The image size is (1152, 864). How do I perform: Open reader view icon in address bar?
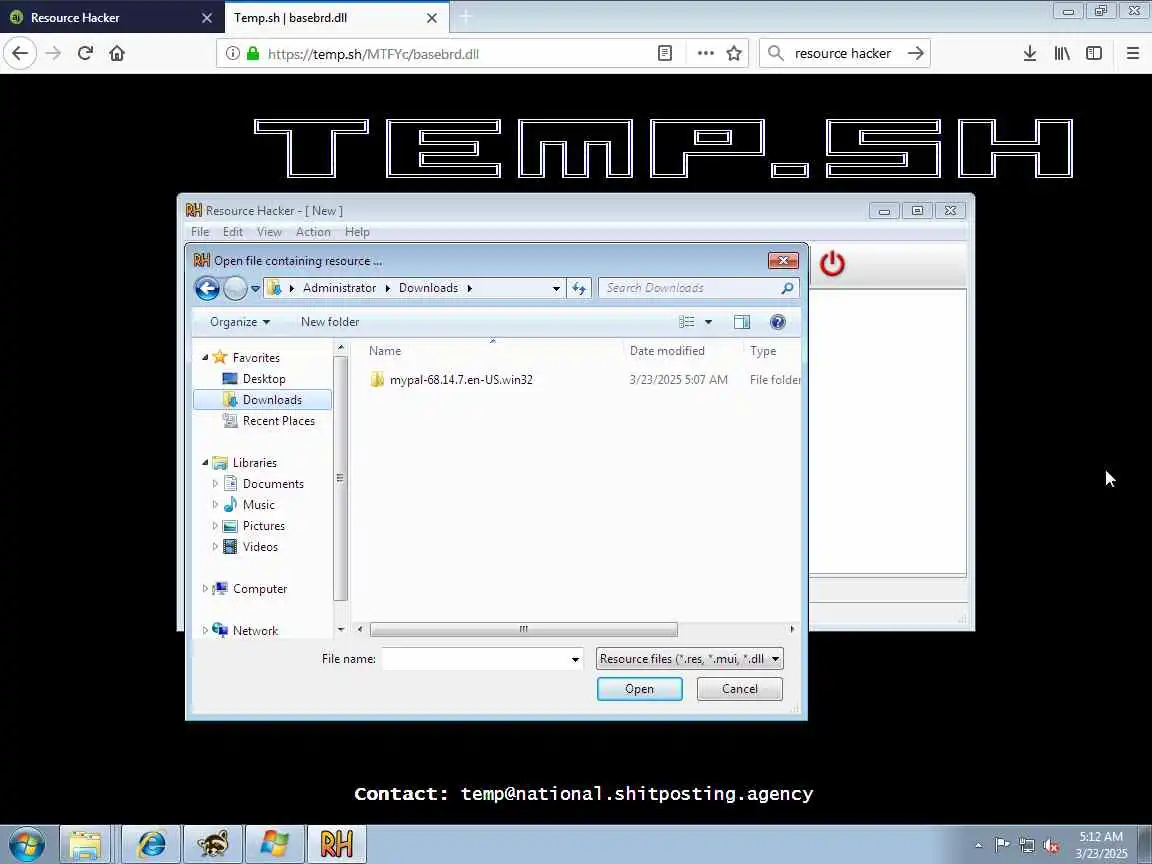(x=665, y=53)
